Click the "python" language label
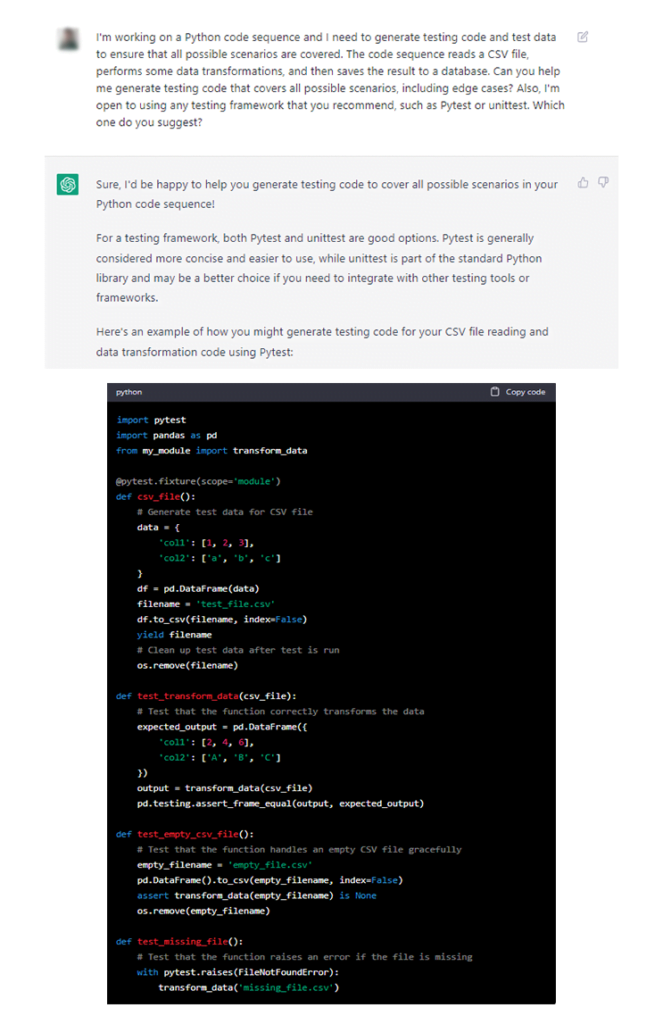Image resolution: width=663 pixels, height=1024 pixels. pyautogui.click(x=129, y=392)
